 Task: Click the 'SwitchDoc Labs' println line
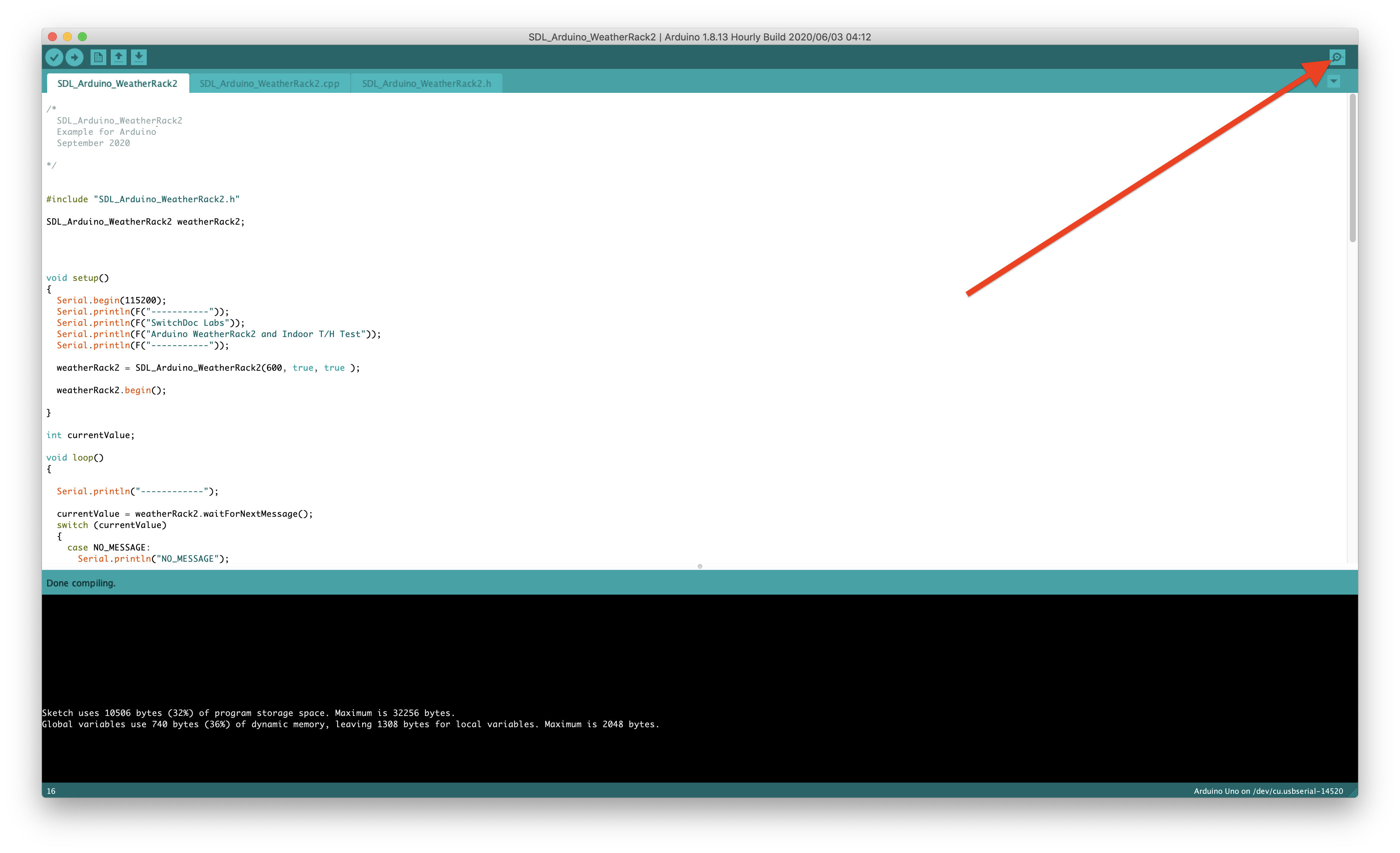[x=150, y=323]
